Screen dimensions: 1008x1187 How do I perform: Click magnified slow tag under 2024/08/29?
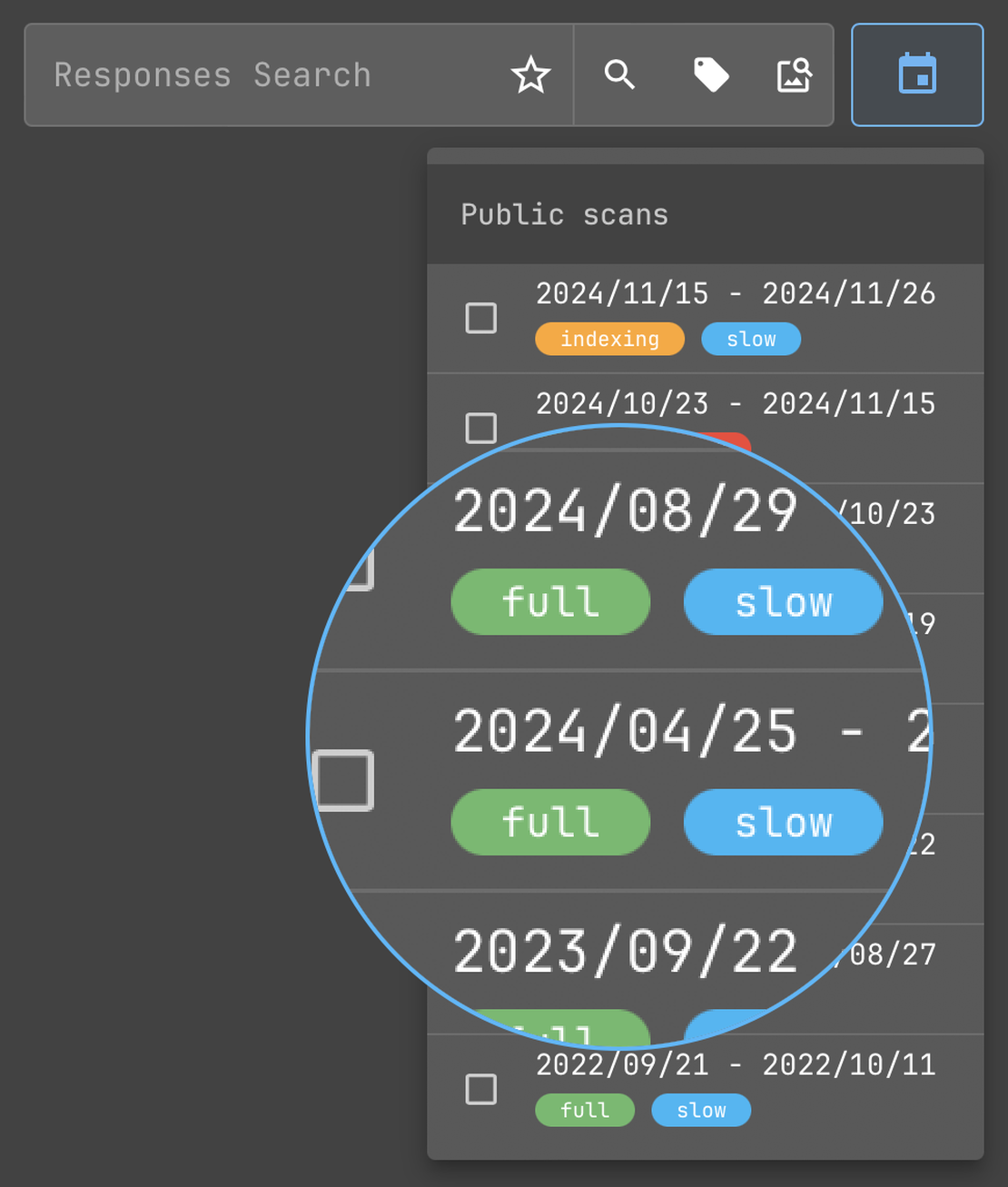coord(783,601)
